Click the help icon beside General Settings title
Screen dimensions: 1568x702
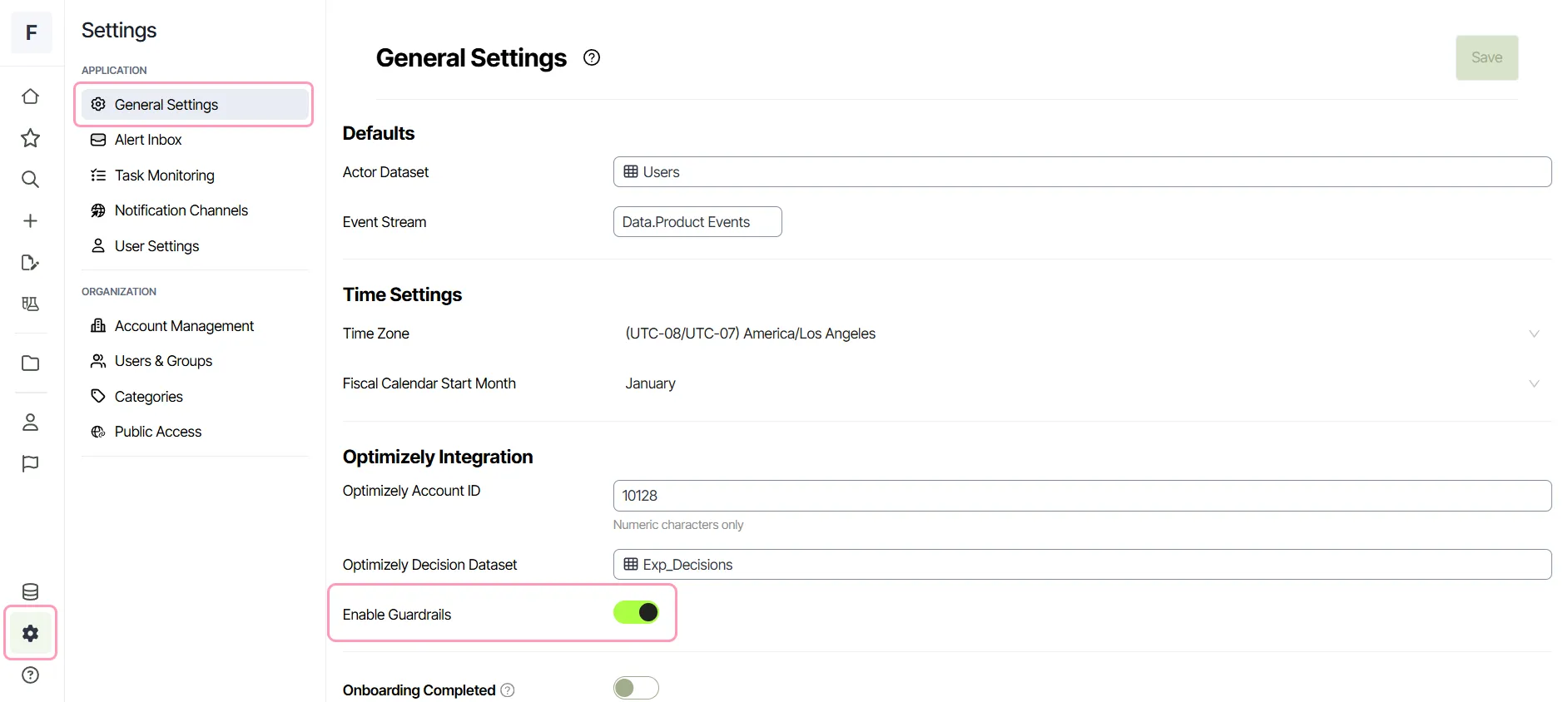pos(592,57)
